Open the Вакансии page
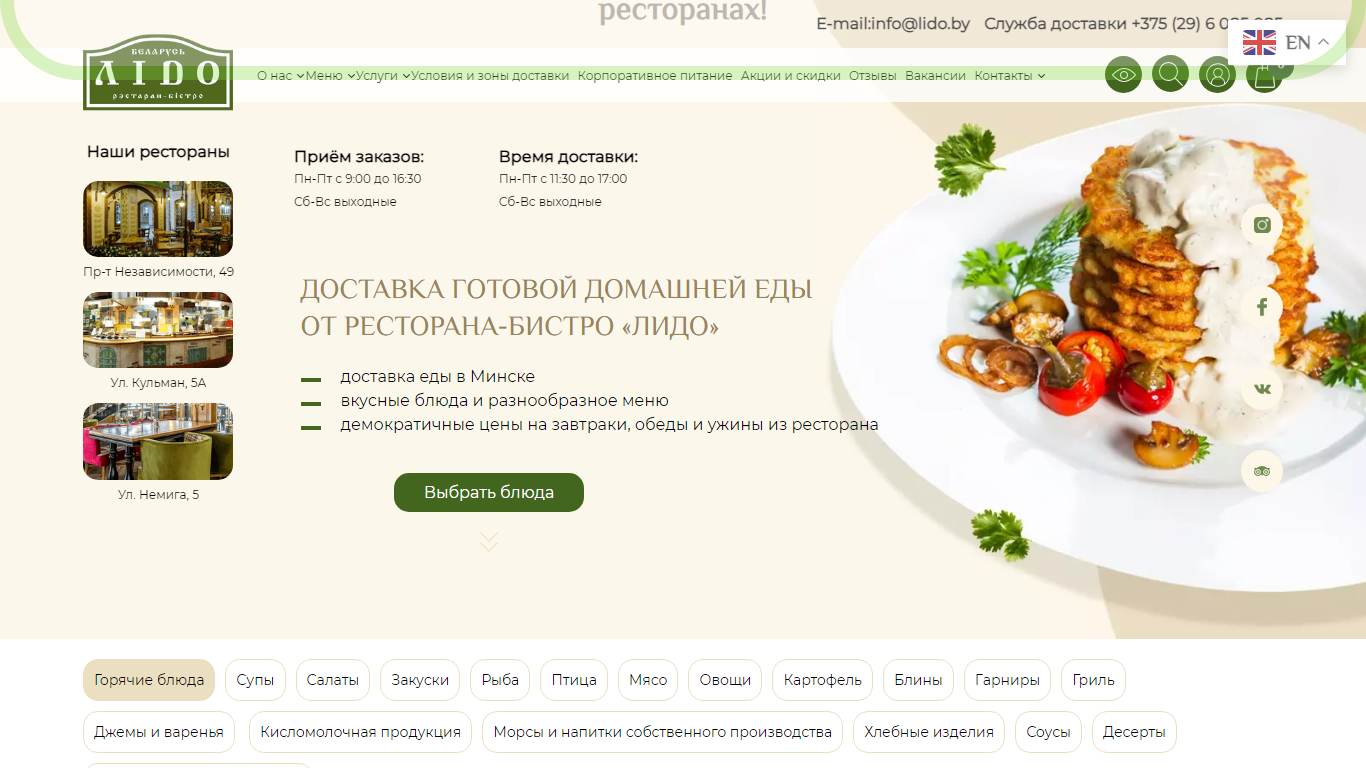The height and width of the screenshot is (768, 1366). 936,76
